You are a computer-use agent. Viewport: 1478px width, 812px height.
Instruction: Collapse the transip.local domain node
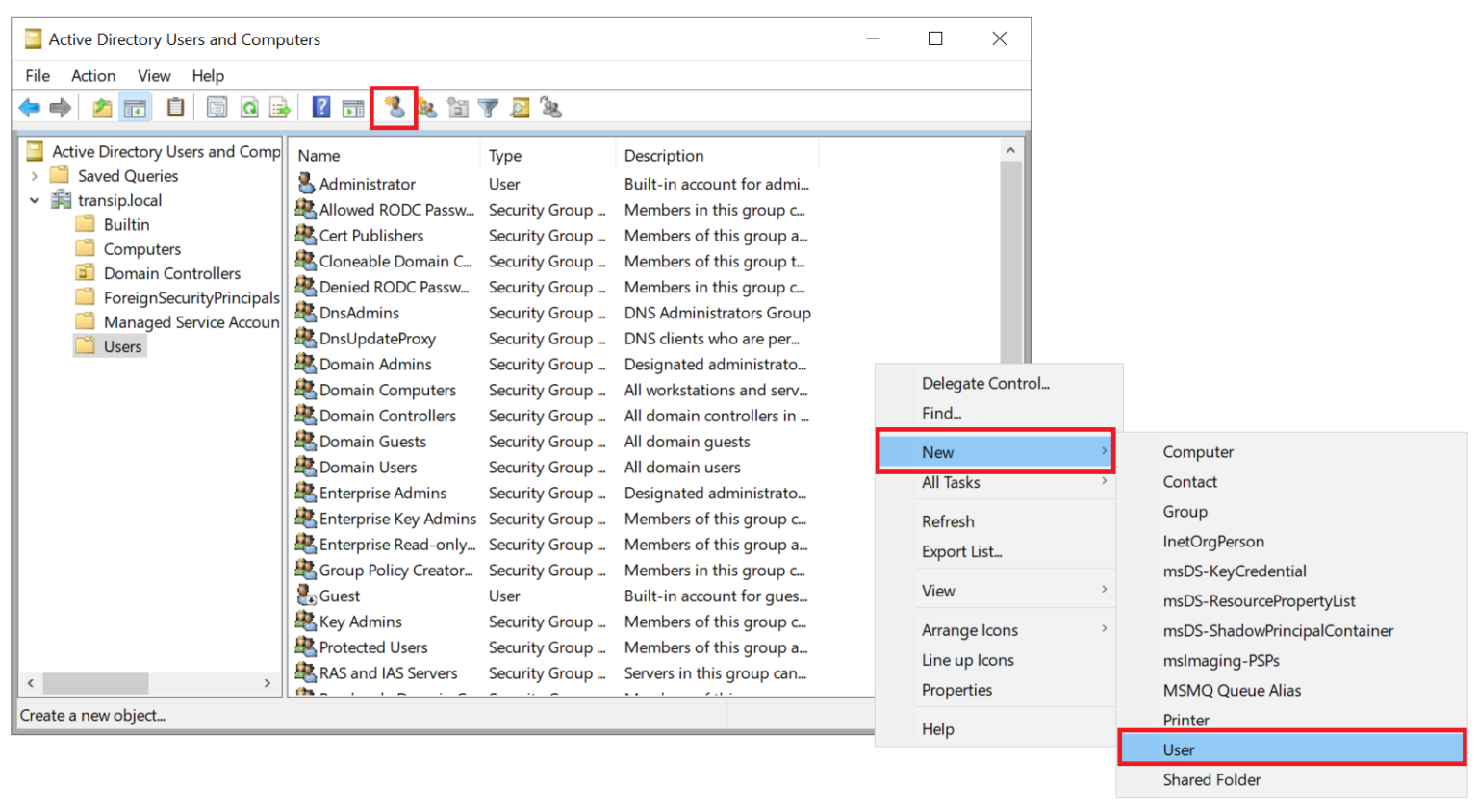(36, 199)
